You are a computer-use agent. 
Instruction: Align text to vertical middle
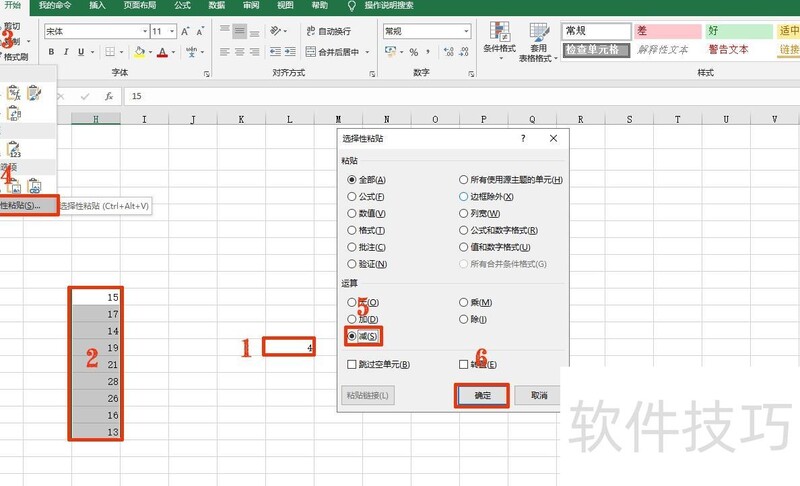(239, 31)
